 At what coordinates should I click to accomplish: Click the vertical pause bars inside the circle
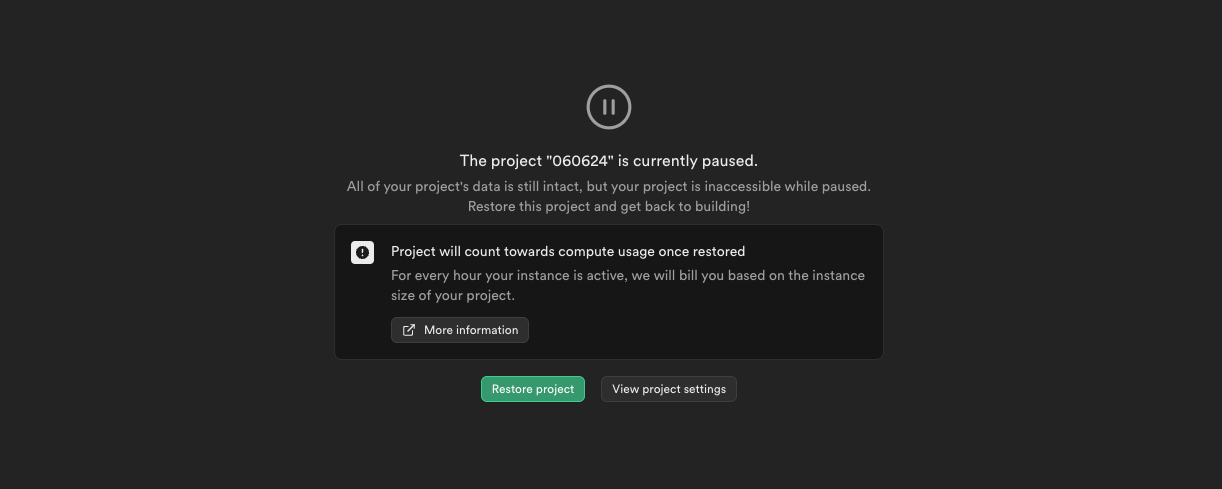click(609, 107)
